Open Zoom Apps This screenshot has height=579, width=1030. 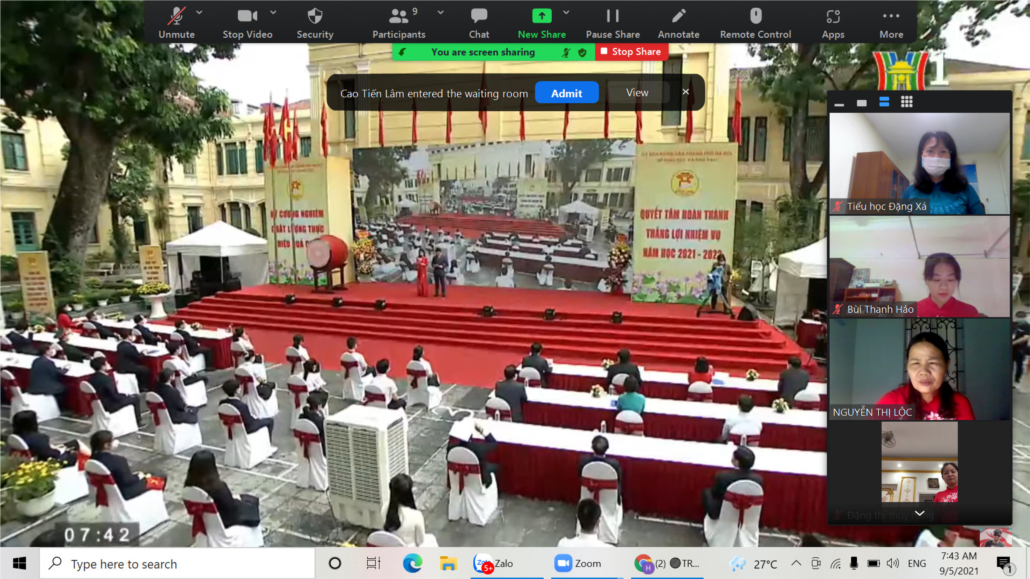pyautogui.click(x=833, y=22)
